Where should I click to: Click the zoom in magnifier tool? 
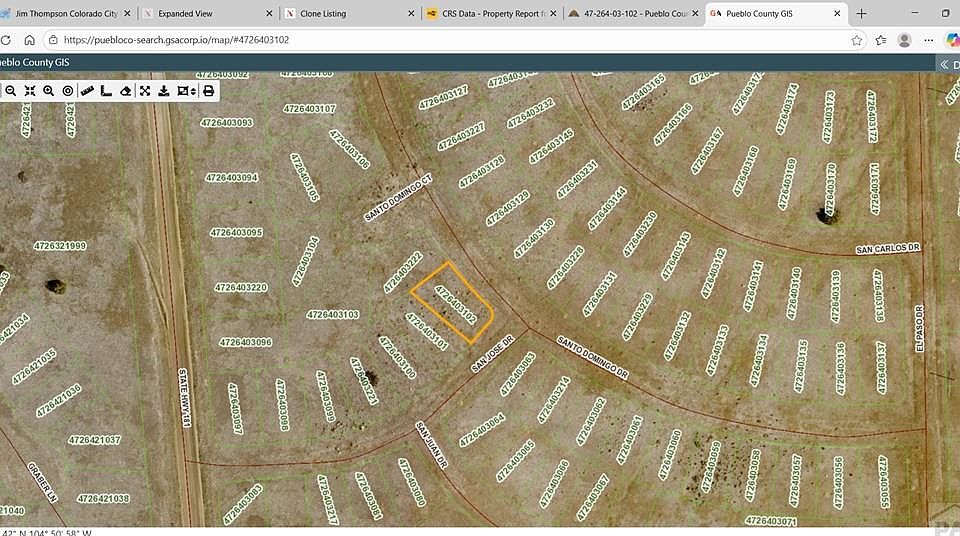click(48, 91)
